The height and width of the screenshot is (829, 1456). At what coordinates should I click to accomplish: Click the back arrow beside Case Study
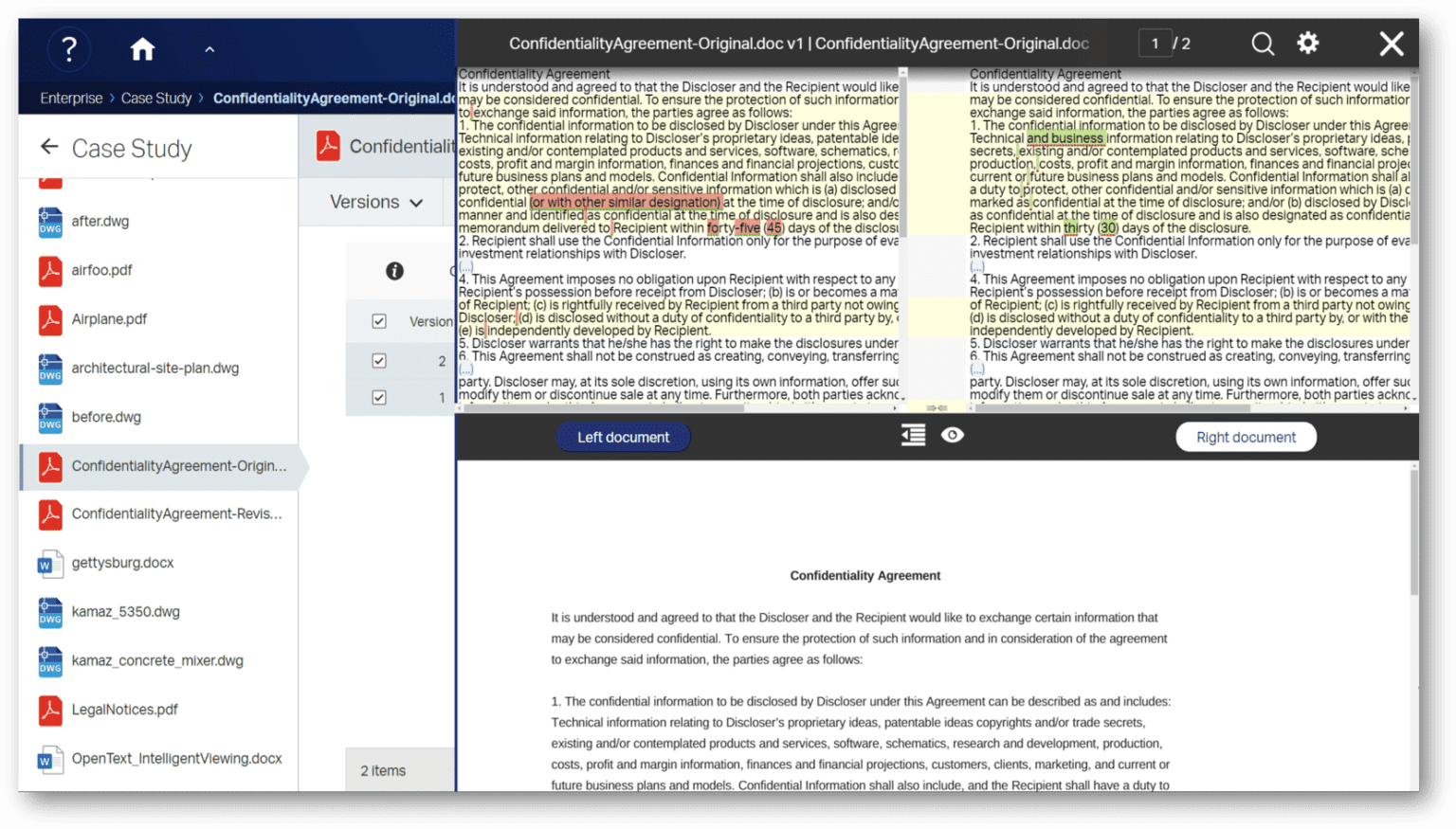pyautogui.click(x=49, y=147)
